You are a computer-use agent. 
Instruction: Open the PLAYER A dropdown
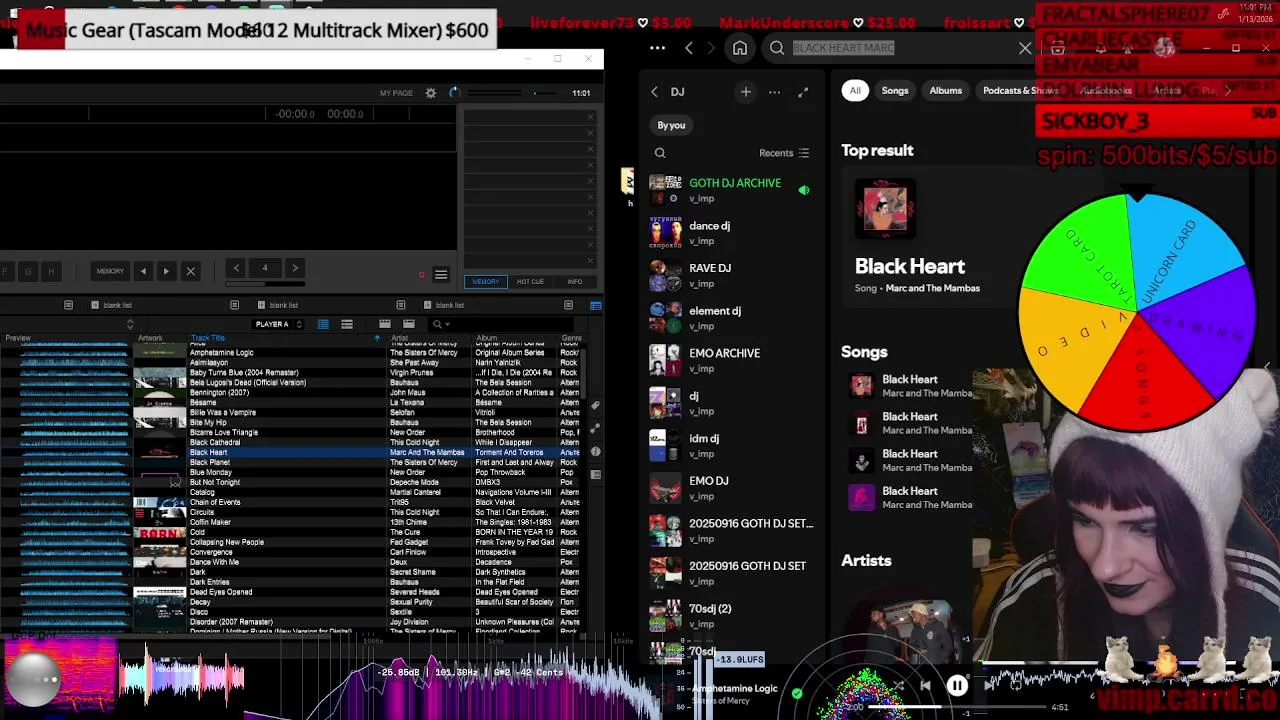click(x=279, y=324)
